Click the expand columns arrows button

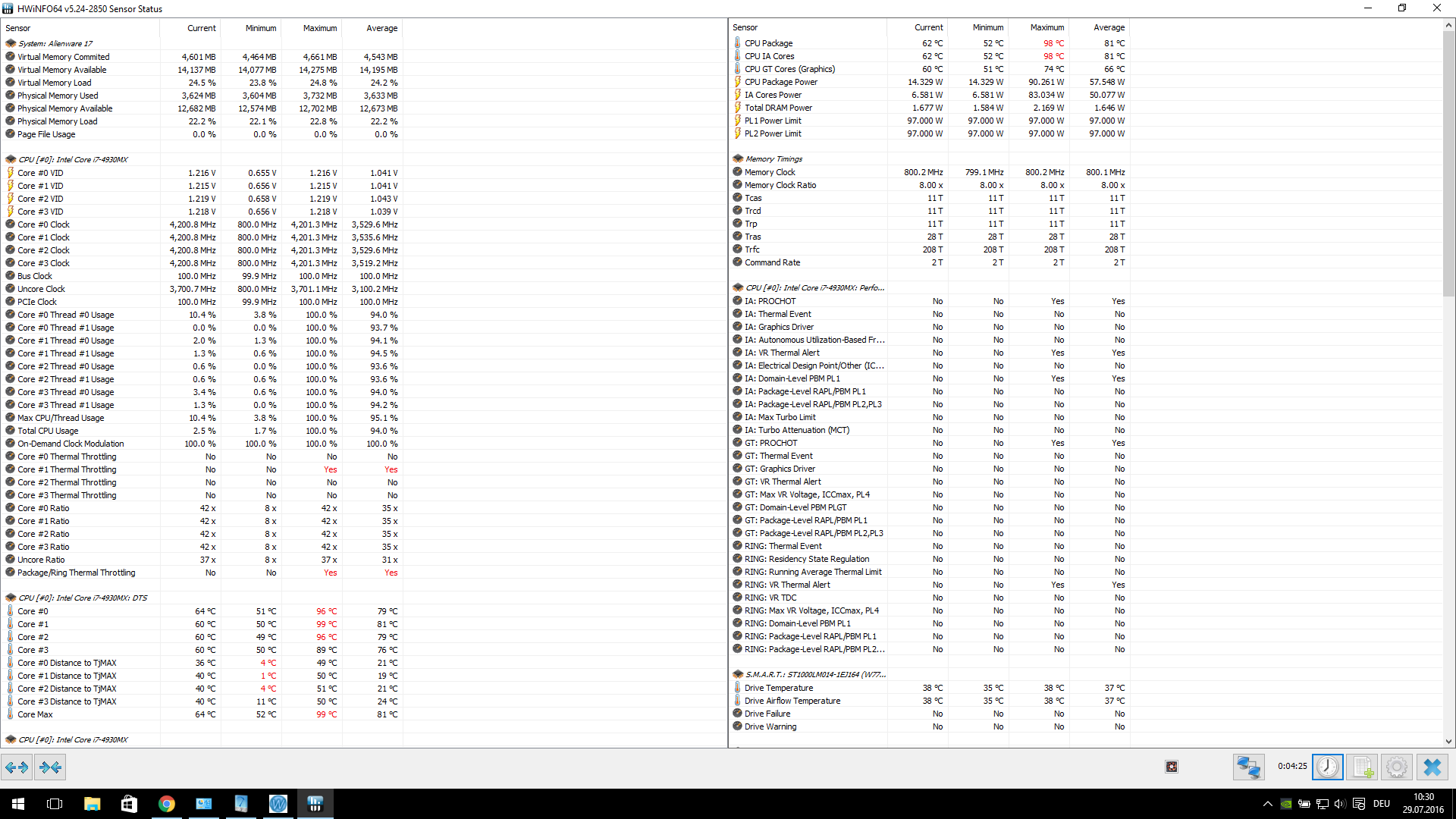17,767
